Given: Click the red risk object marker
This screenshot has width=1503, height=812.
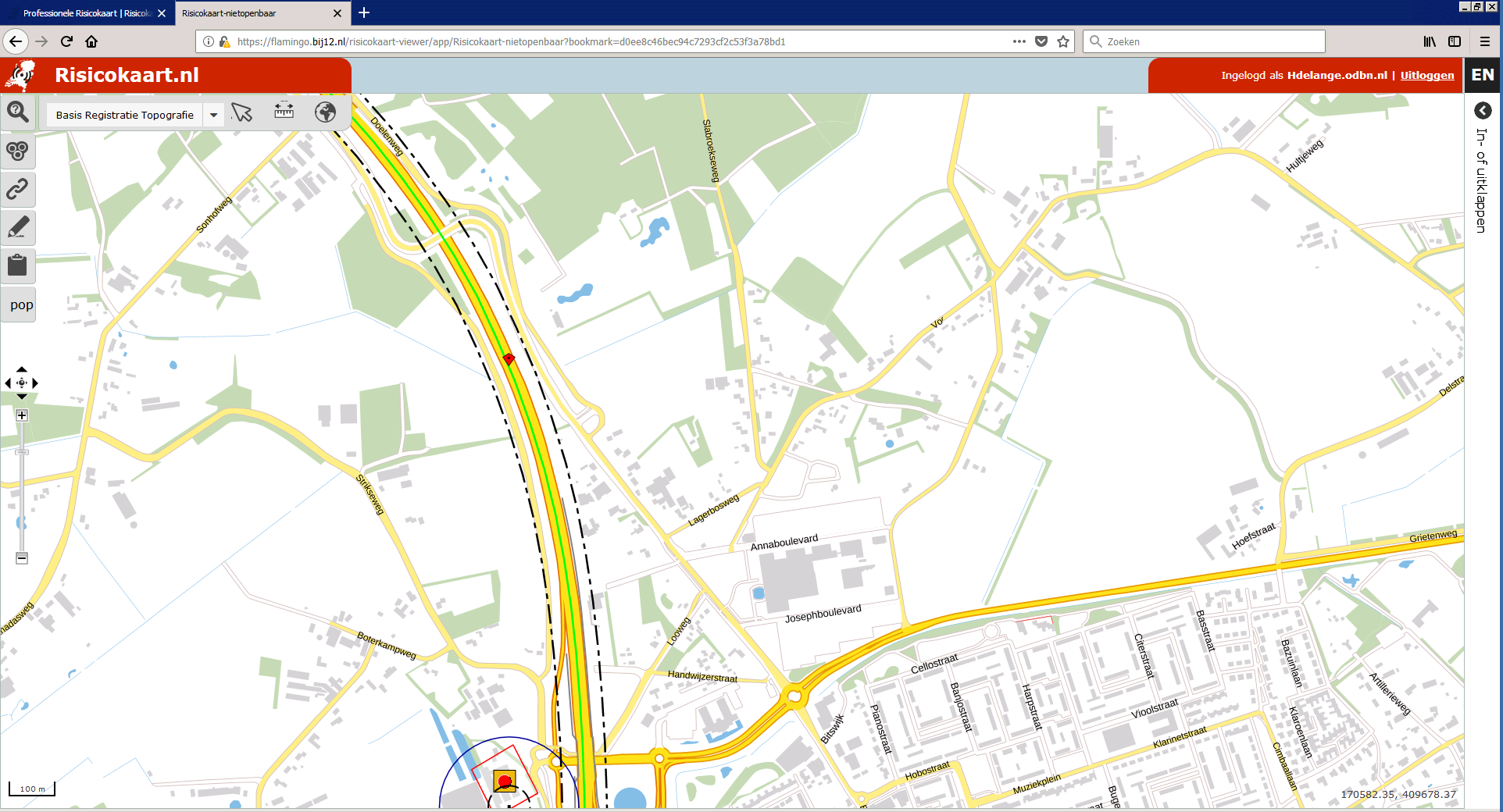Looking at the screenshot, I should point(505,781).
